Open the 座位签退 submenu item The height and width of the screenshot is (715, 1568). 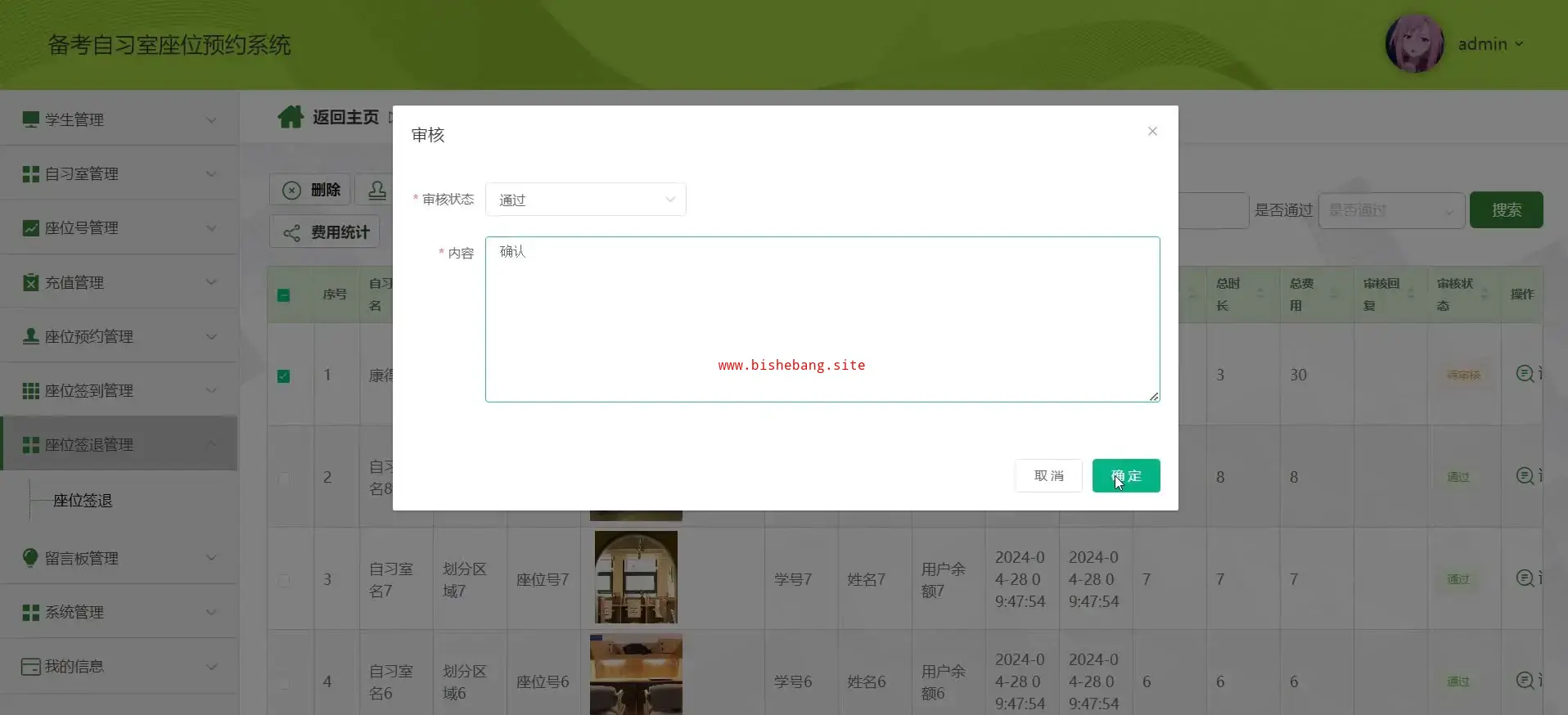(x=83, y=501)
